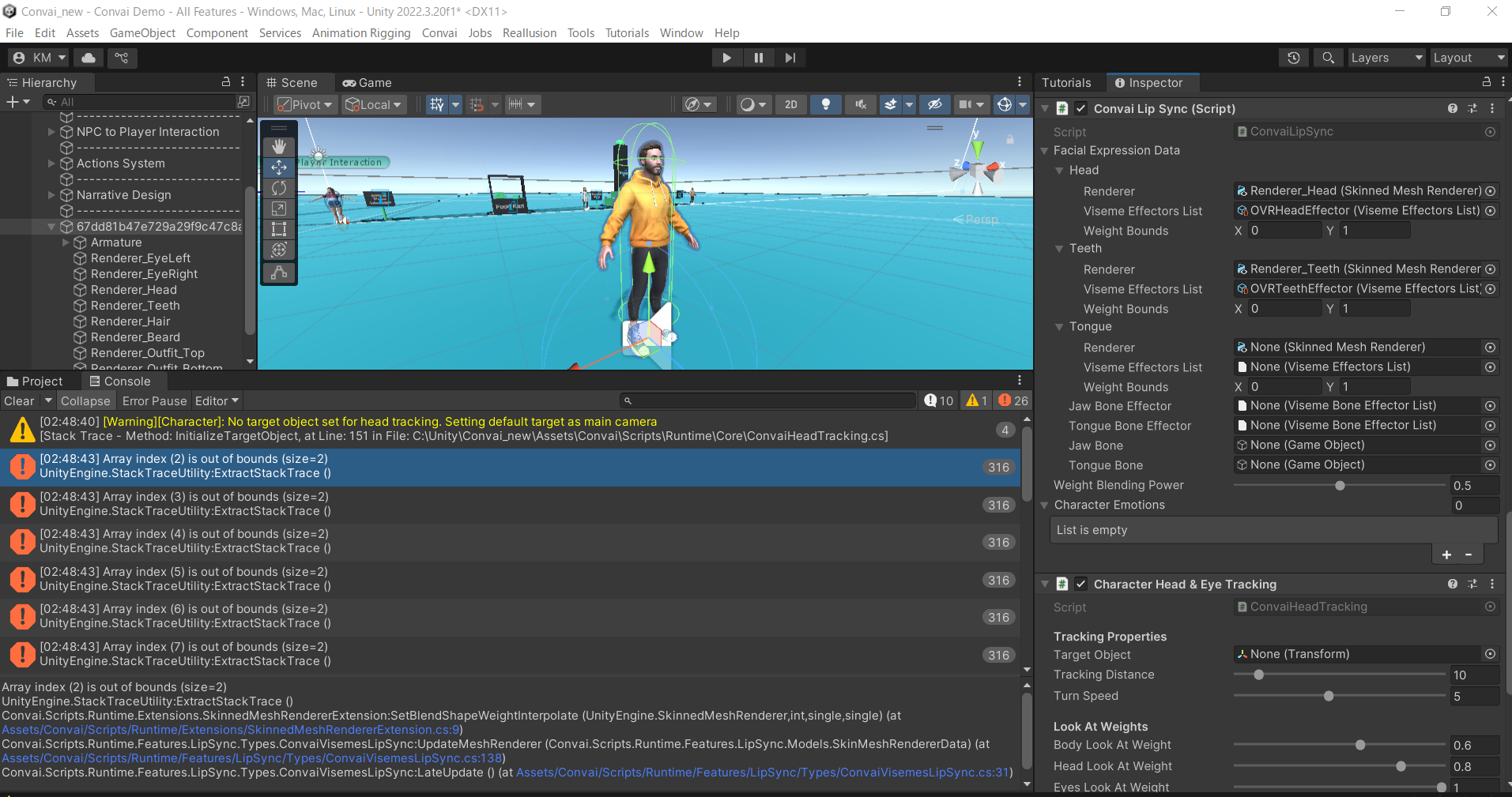Open the Convai menu

coord(439,32)
